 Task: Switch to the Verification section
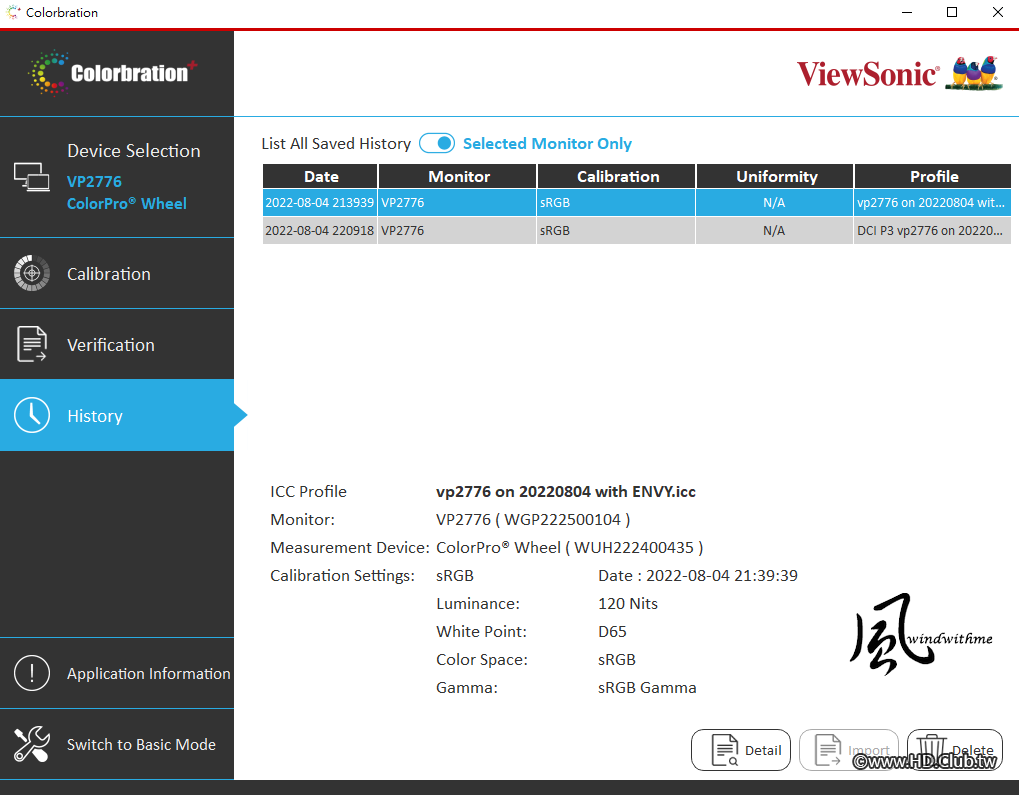[x=117, y=344]
